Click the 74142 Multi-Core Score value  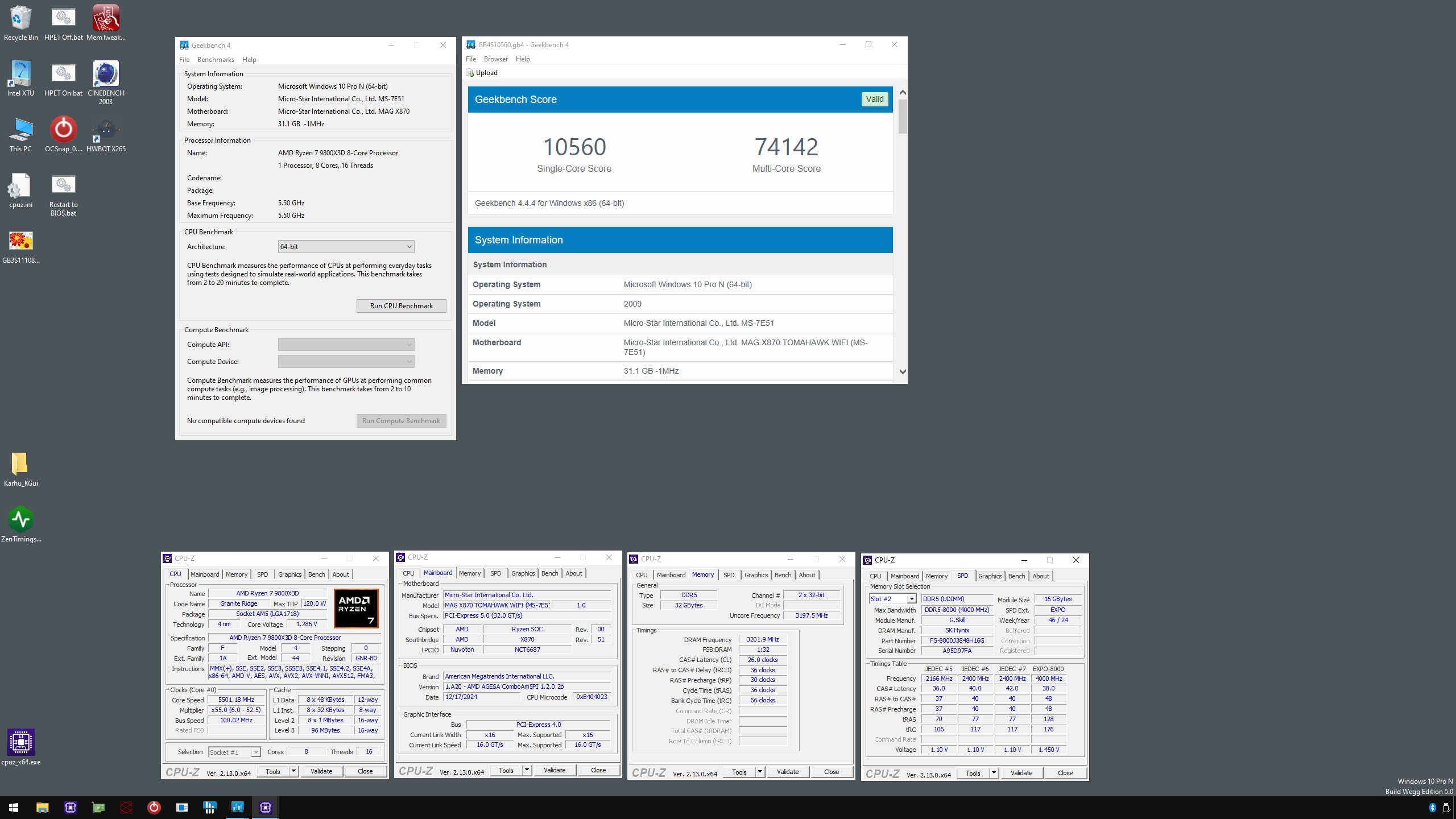[787, 147]
